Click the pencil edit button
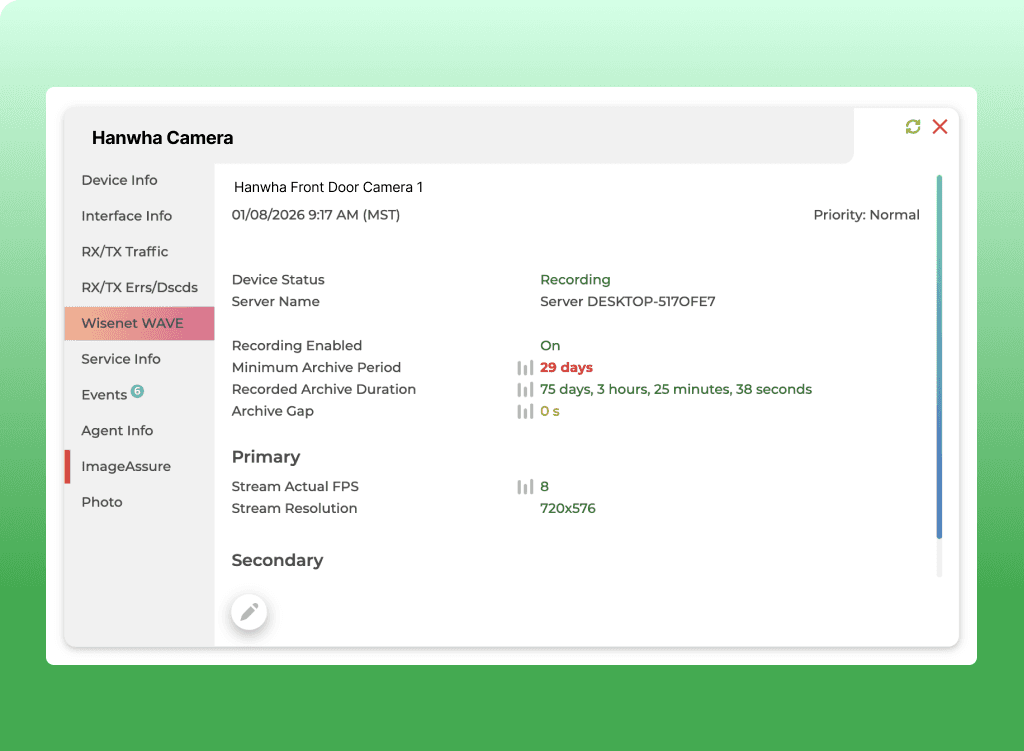1024x751 pixels. (x=249, y=612)
